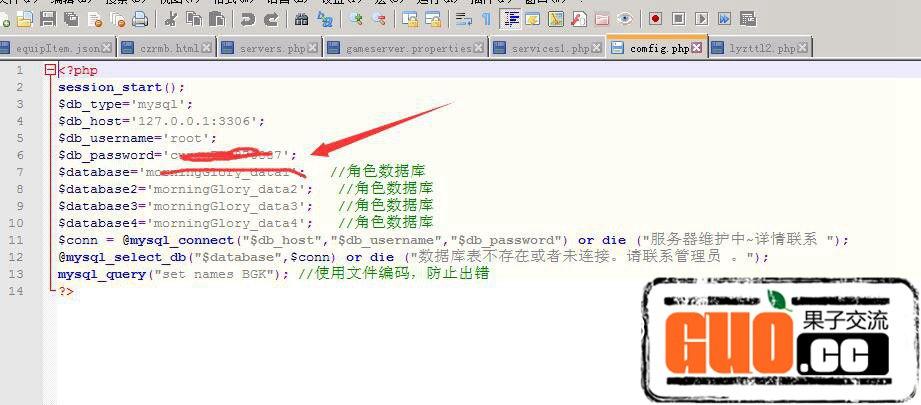Click the Open file folder icon
The image size is (921, 405).
[x=25, y=19]
